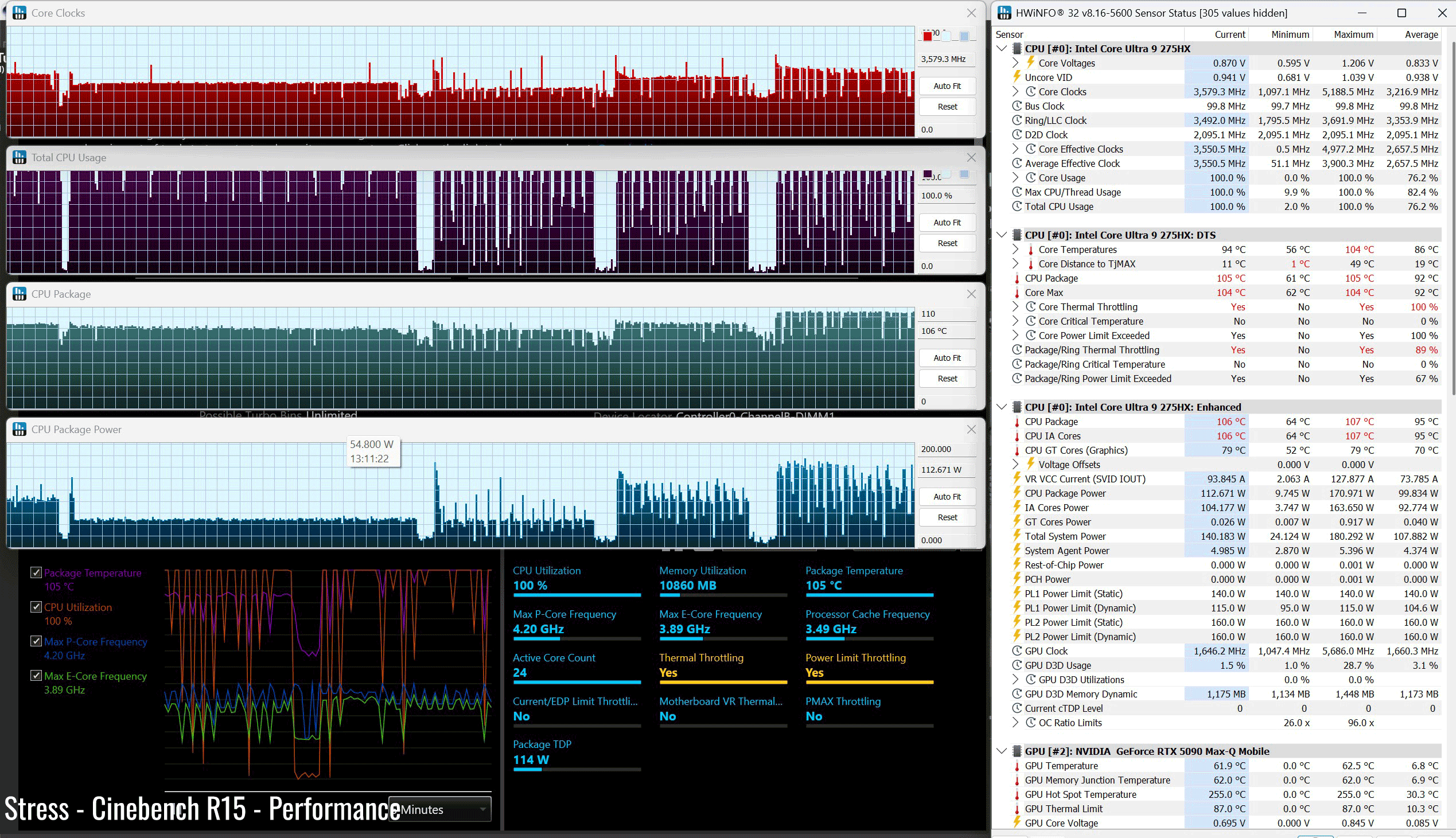Click the clock icon next to Ring/LLC Clock
Viewport: 1456px width, 838px height.
click(x=1017, y=120)
